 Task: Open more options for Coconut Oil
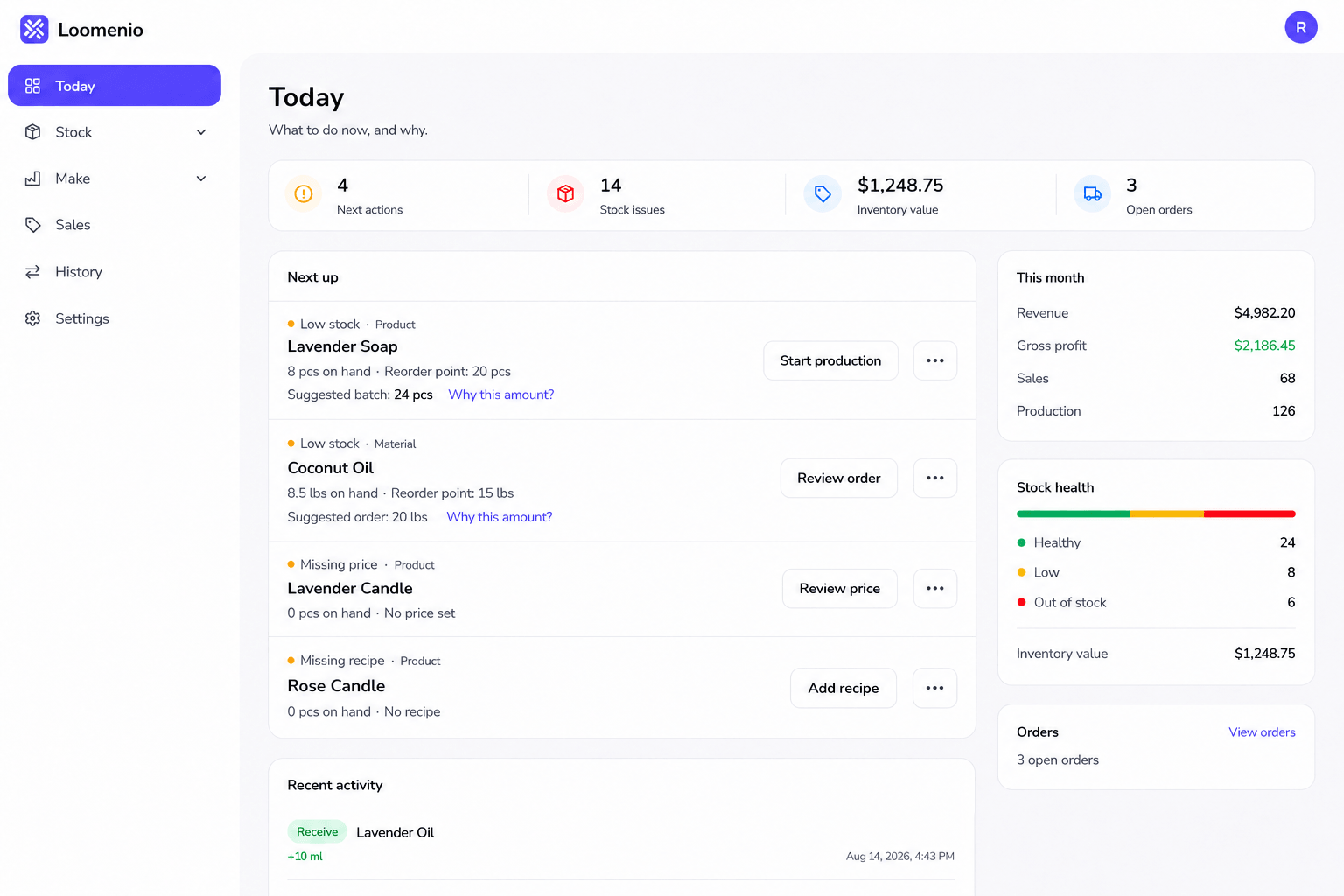point(935,478)
